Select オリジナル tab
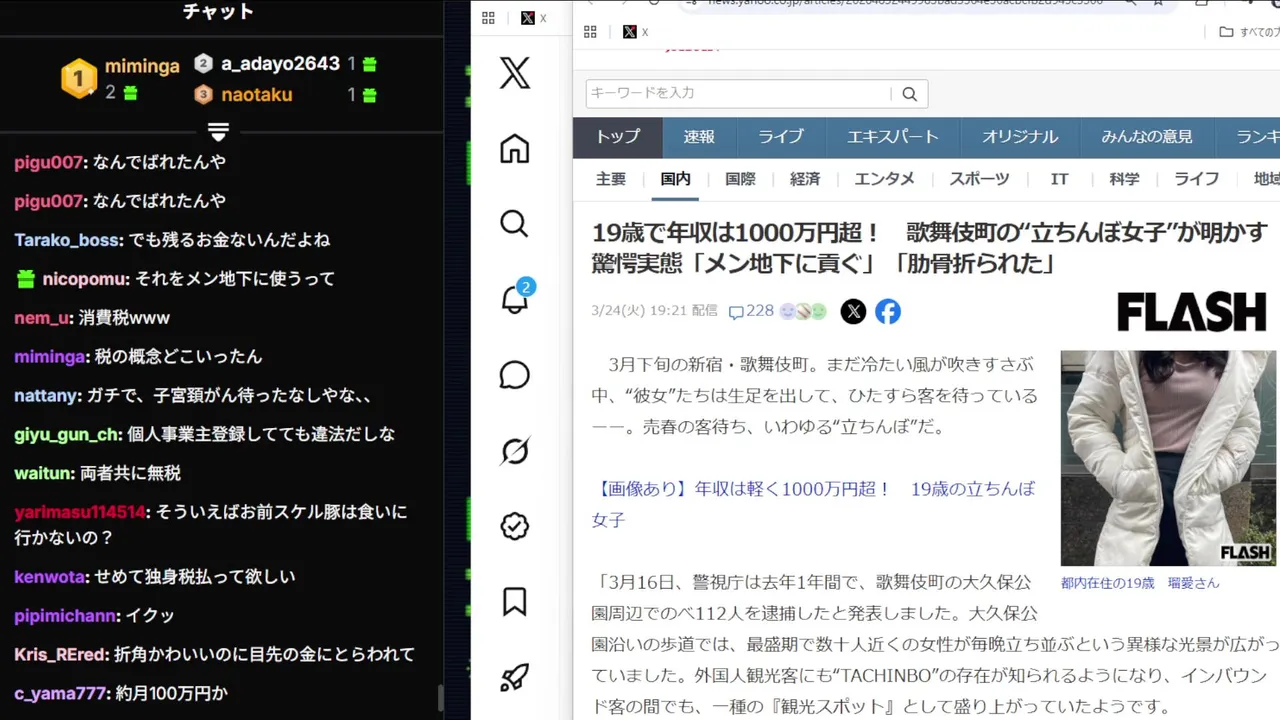 (x=1020, y=137)
